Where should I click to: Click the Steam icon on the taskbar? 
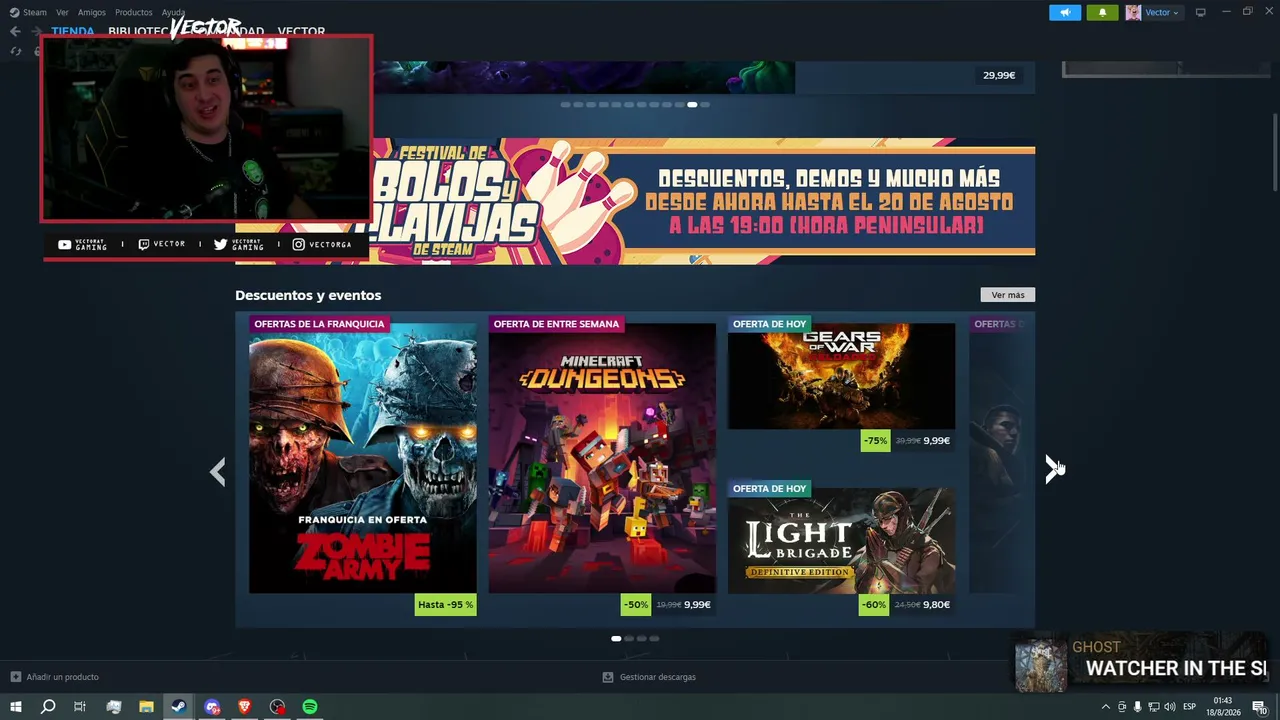(x=179, y=707)
